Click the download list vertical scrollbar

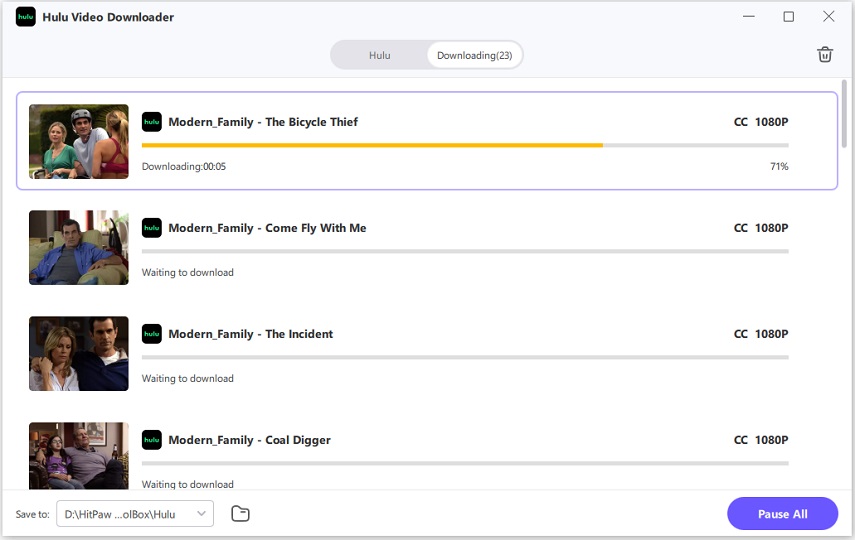844,113
